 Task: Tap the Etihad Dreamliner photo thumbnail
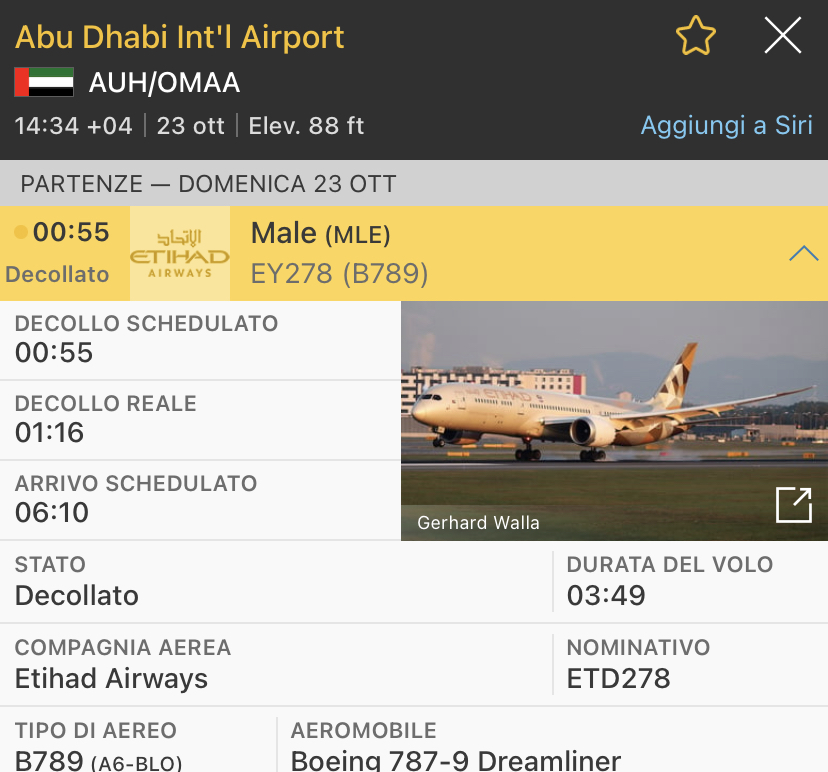click(x=613, y=420)
